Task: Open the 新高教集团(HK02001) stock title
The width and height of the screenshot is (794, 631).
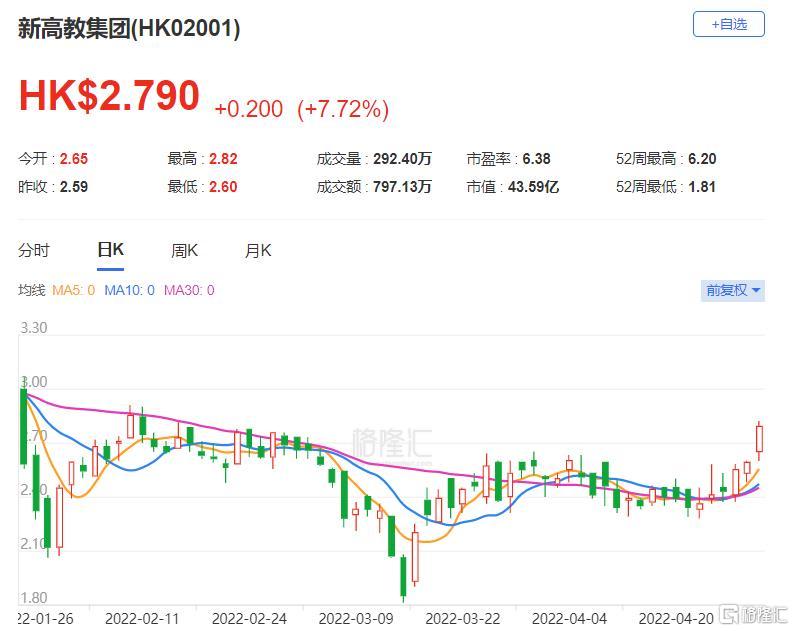Action: (x=129, y=28)
